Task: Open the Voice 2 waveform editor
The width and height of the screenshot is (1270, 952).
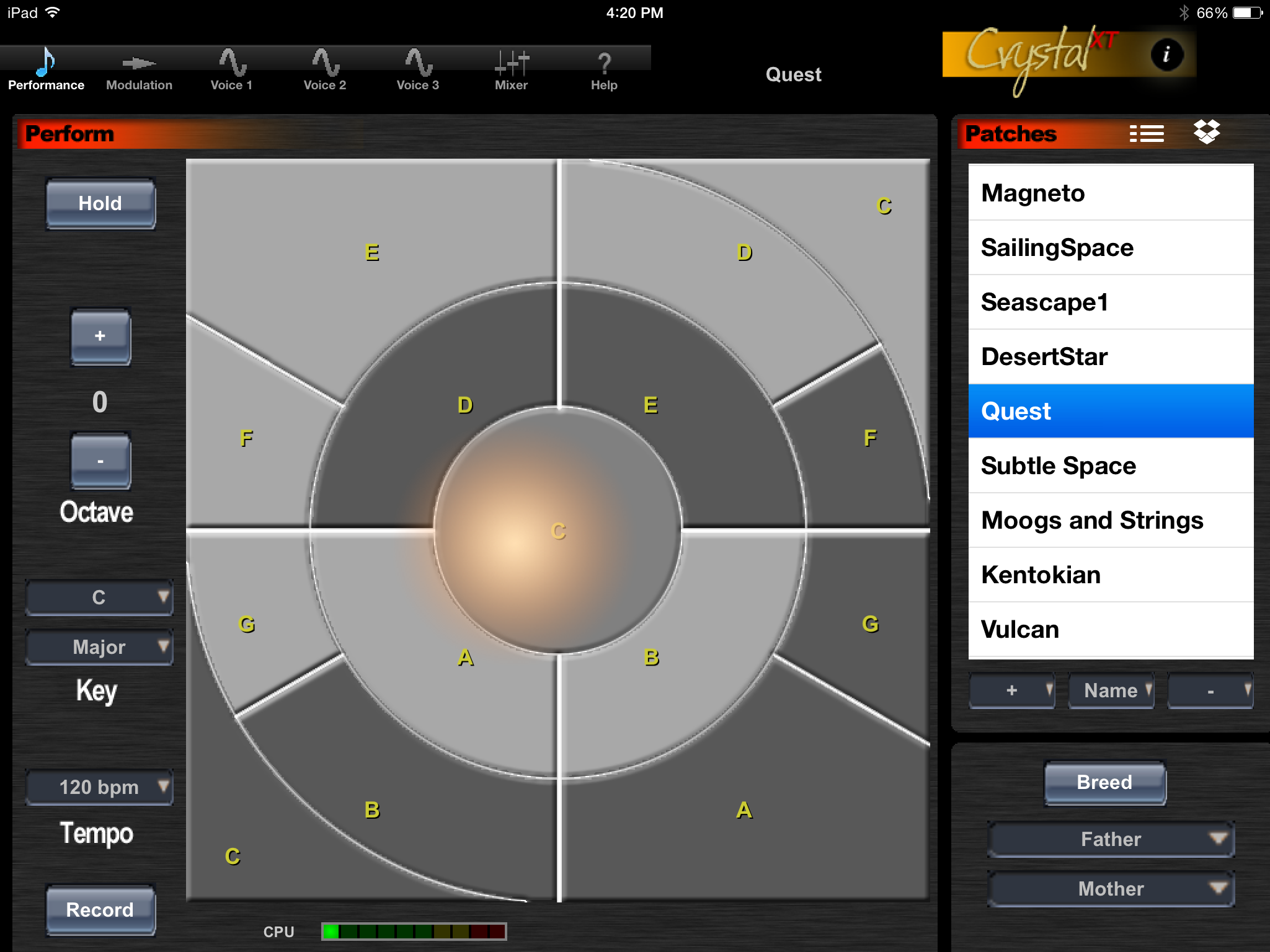Action: click(x=324, y=68)
